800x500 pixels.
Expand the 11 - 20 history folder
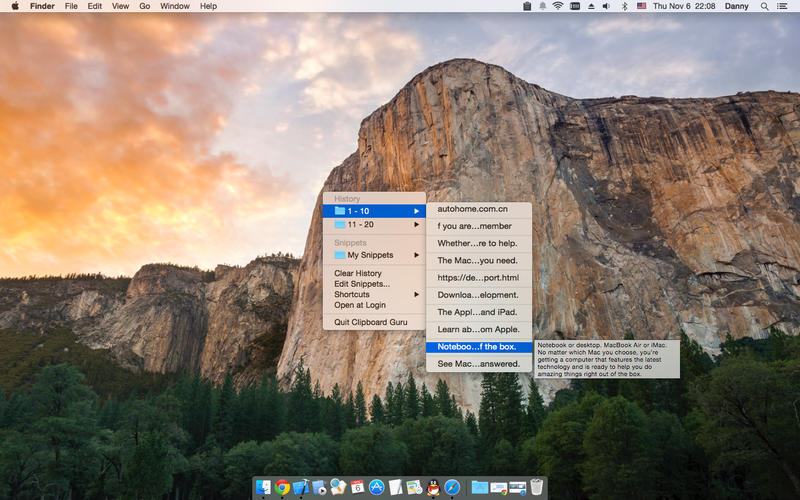[374, 224]
